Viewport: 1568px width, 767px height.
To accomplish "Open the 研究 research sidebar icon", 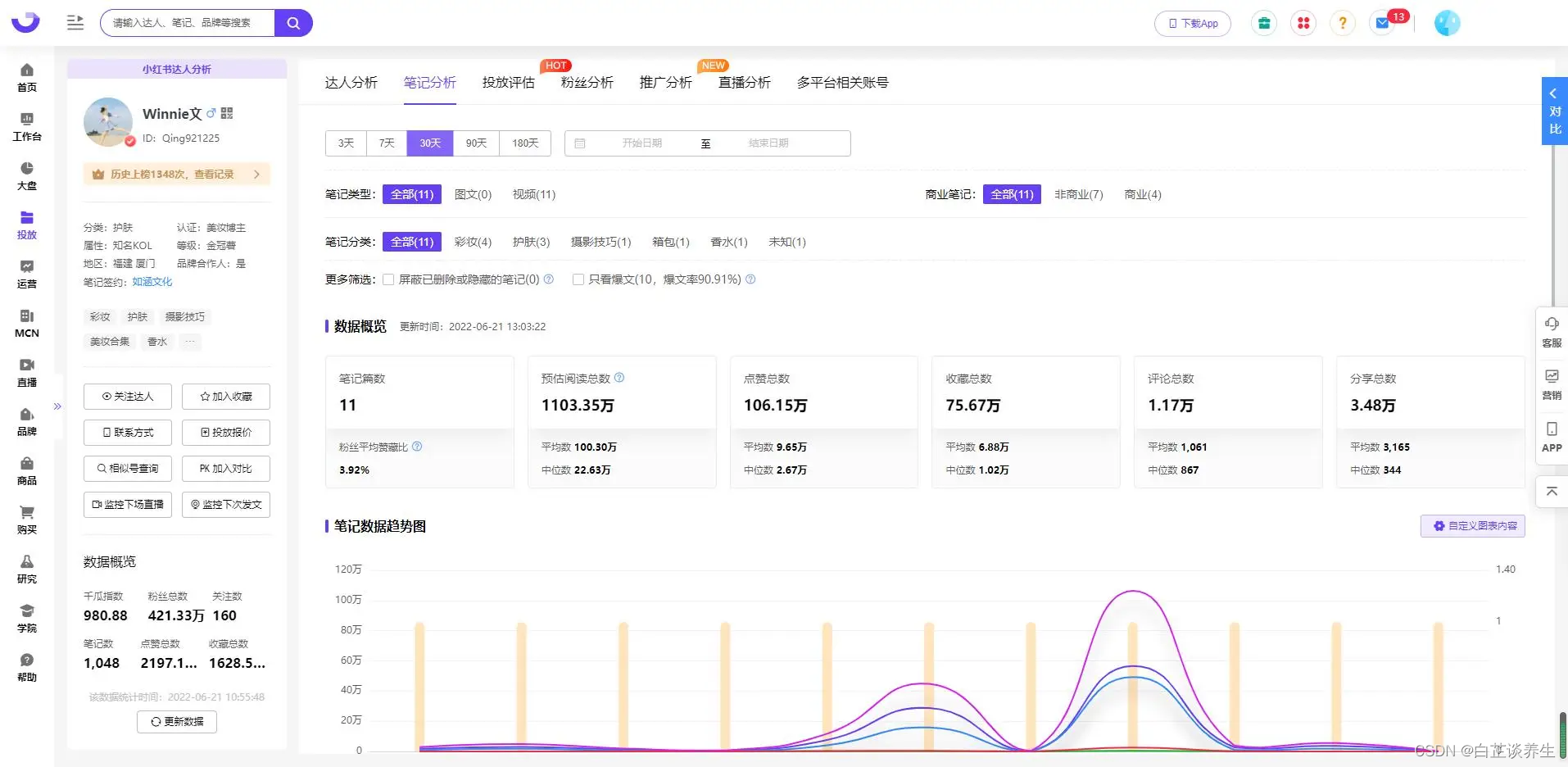I will [x=27, y=569].
